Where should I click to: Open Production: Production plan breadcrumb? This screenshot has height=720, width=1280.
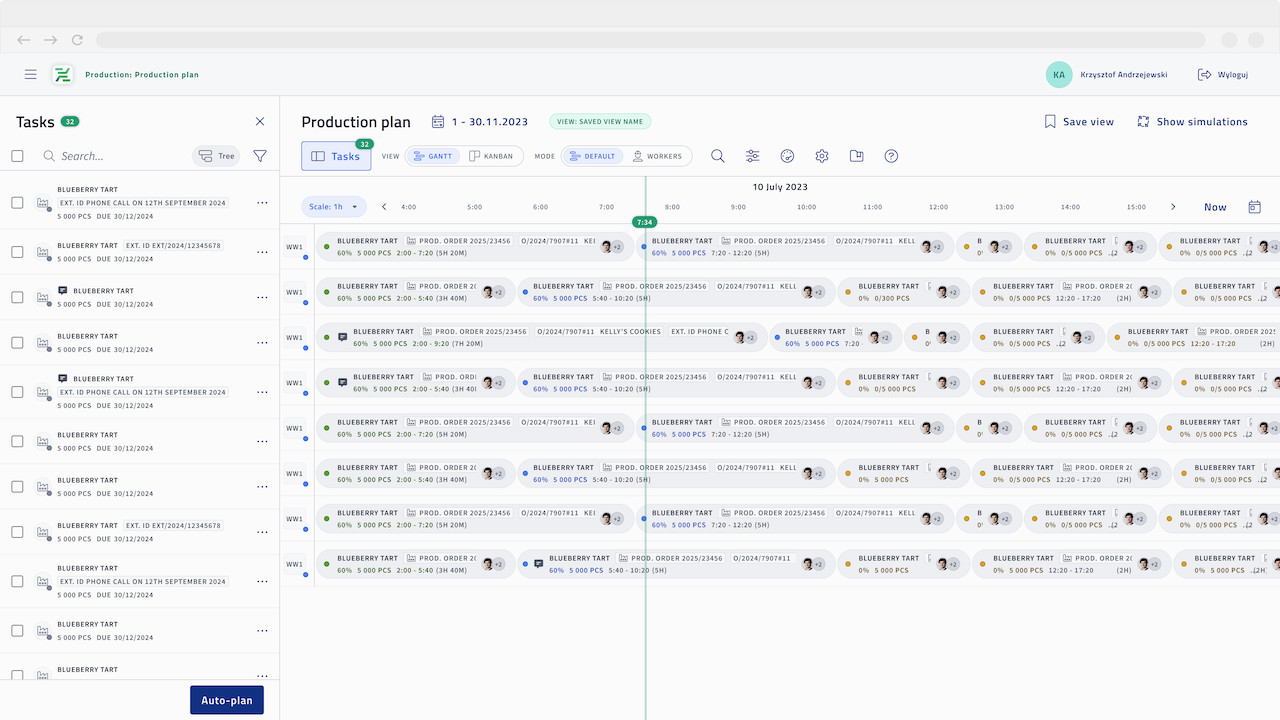[x=142, y=75]
